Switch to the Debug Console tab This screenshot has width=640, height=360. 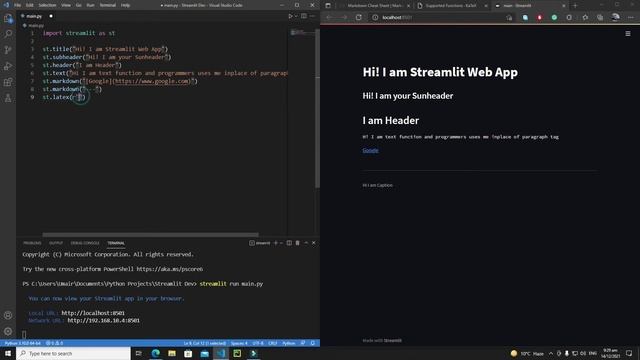(x=85, y=243)
